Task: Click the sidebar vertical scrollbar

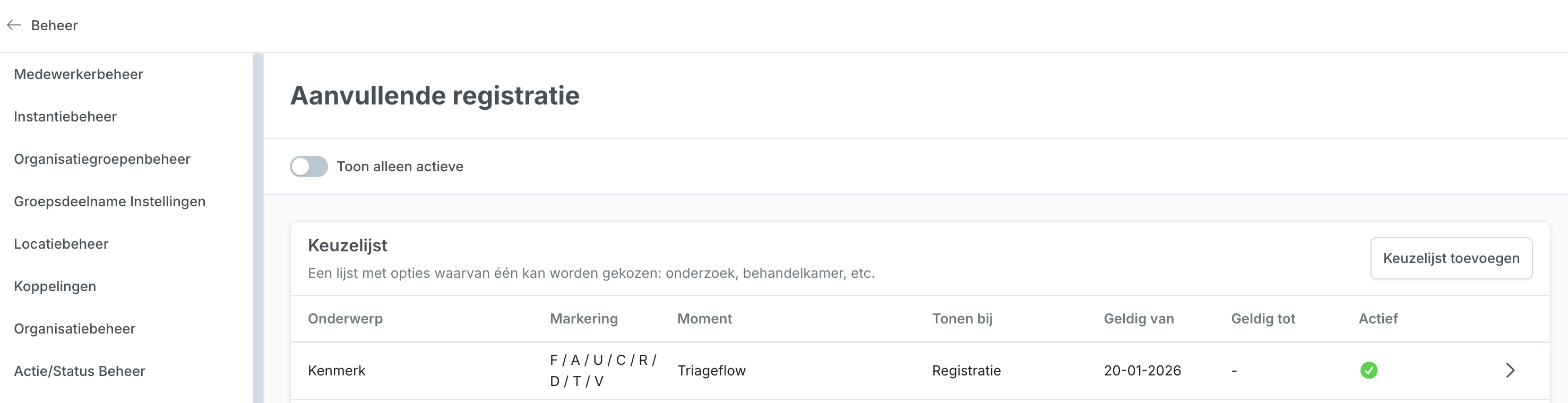Action: point(258,228)
